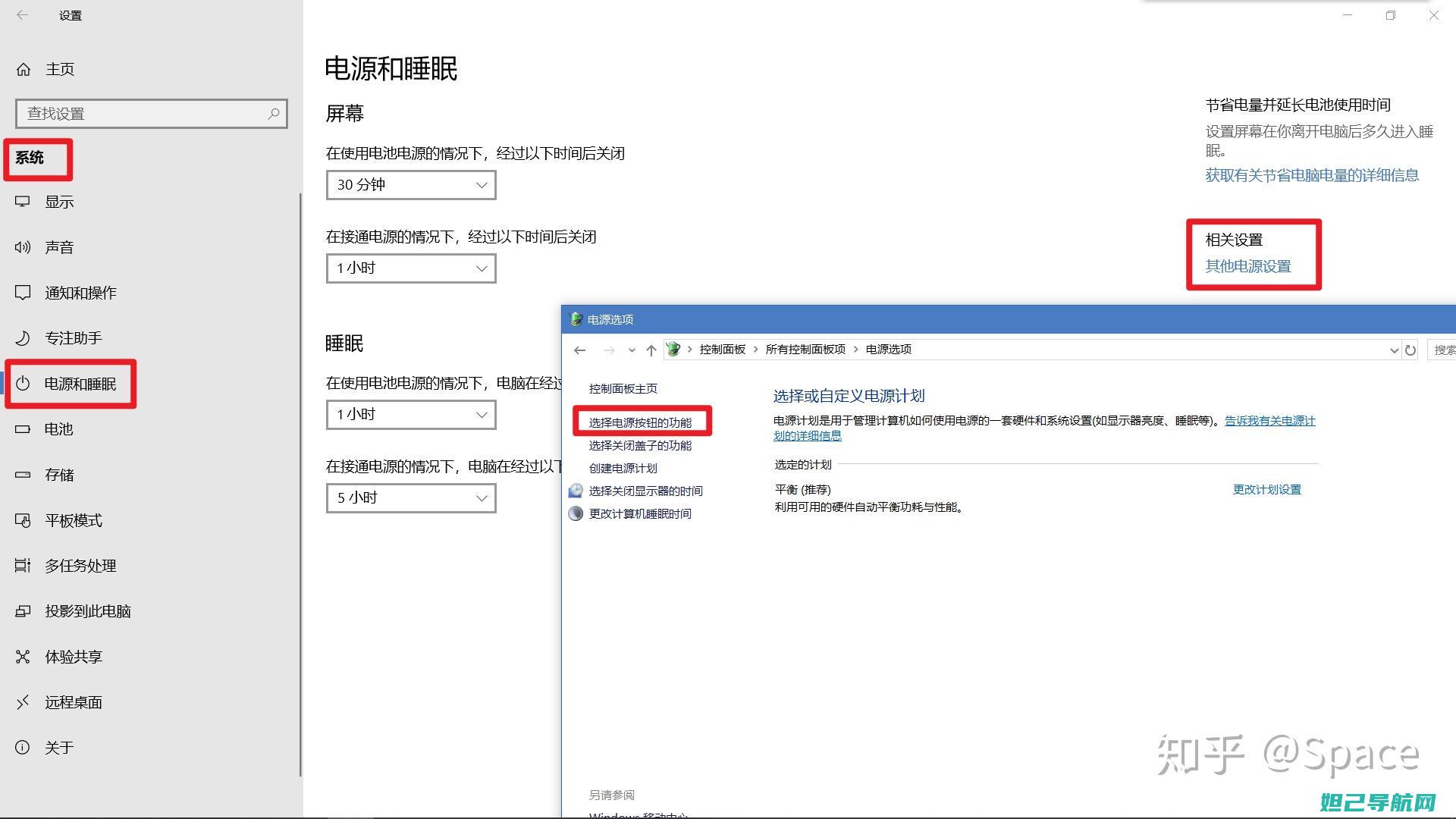Click into 查找设置 search field
Viewport: 1456px width, 819px height.
click(x=152, y=114)
